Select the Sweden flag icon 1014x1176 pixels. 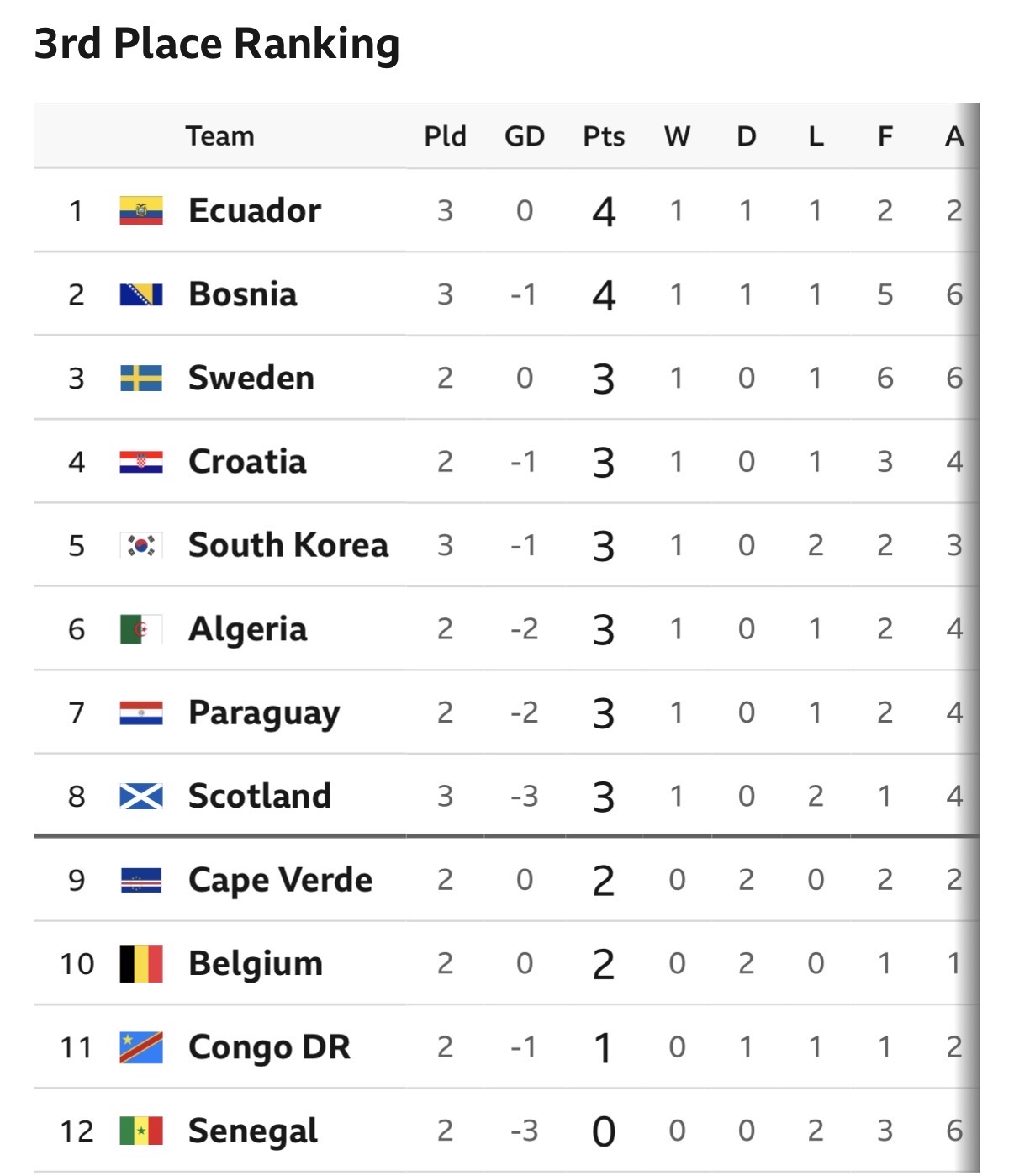[141, 378]
